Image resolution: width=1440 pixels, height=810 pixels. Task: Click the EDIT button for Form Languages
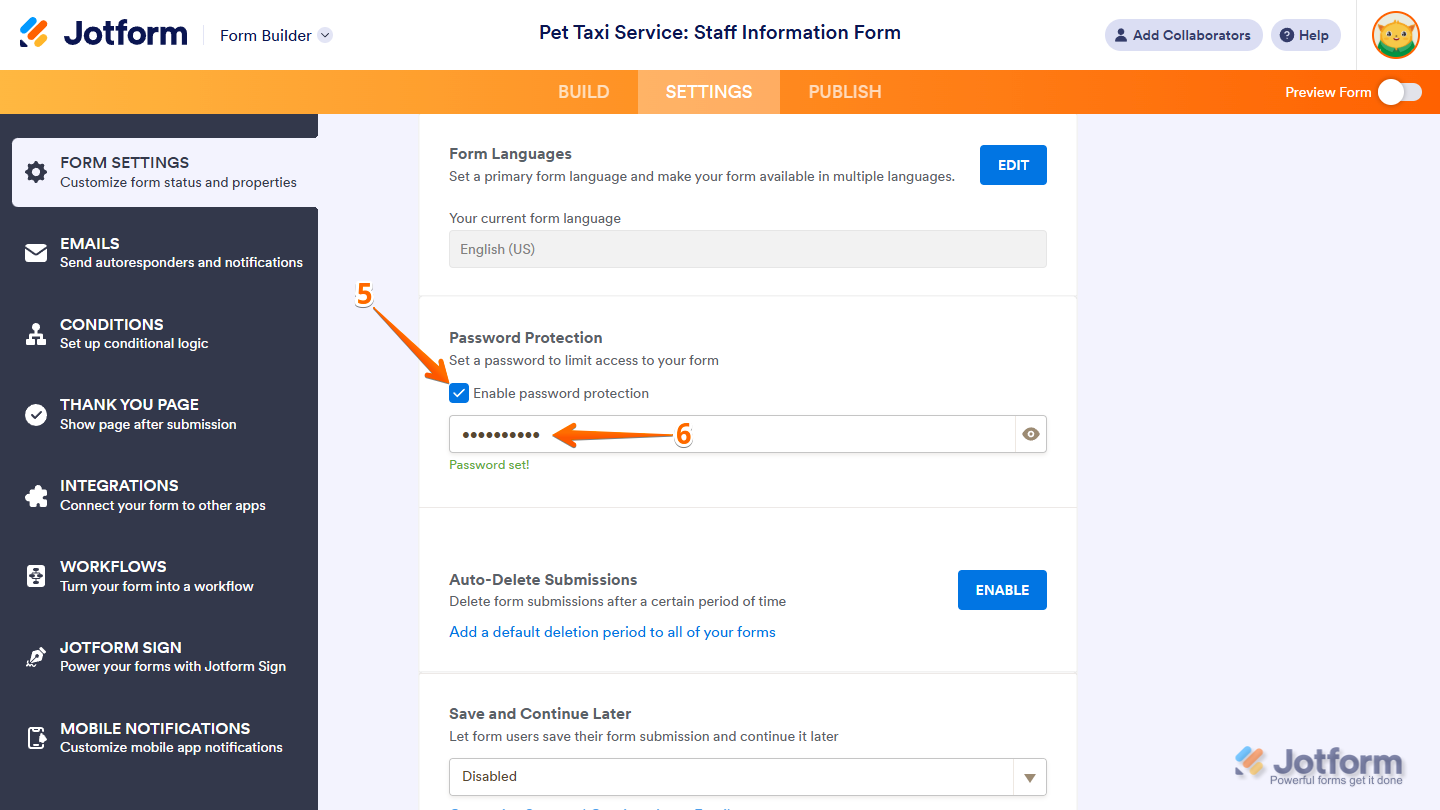coord(1013,165)
